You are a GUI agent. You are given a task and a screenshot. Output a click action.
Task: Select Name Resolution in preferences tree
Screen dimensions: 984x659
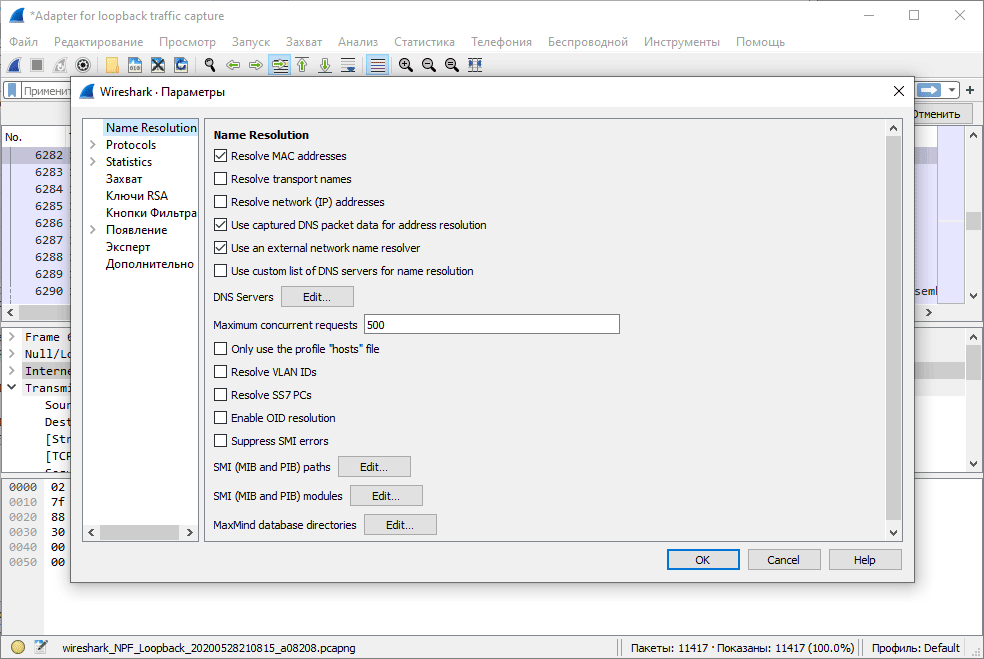[151, 127]
